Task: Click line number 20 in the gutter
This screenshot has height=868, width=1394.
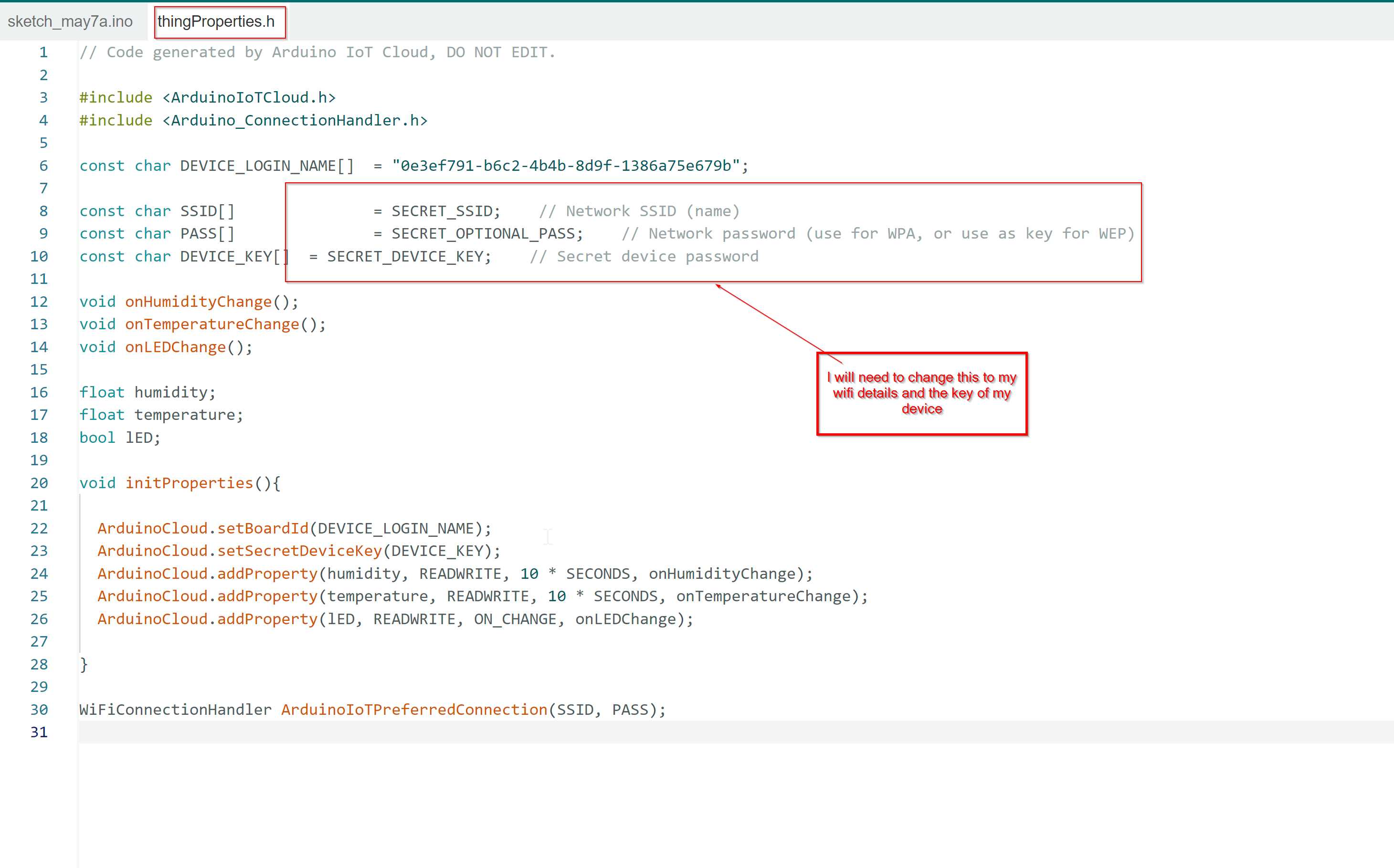Action: (x=39, y=483)
